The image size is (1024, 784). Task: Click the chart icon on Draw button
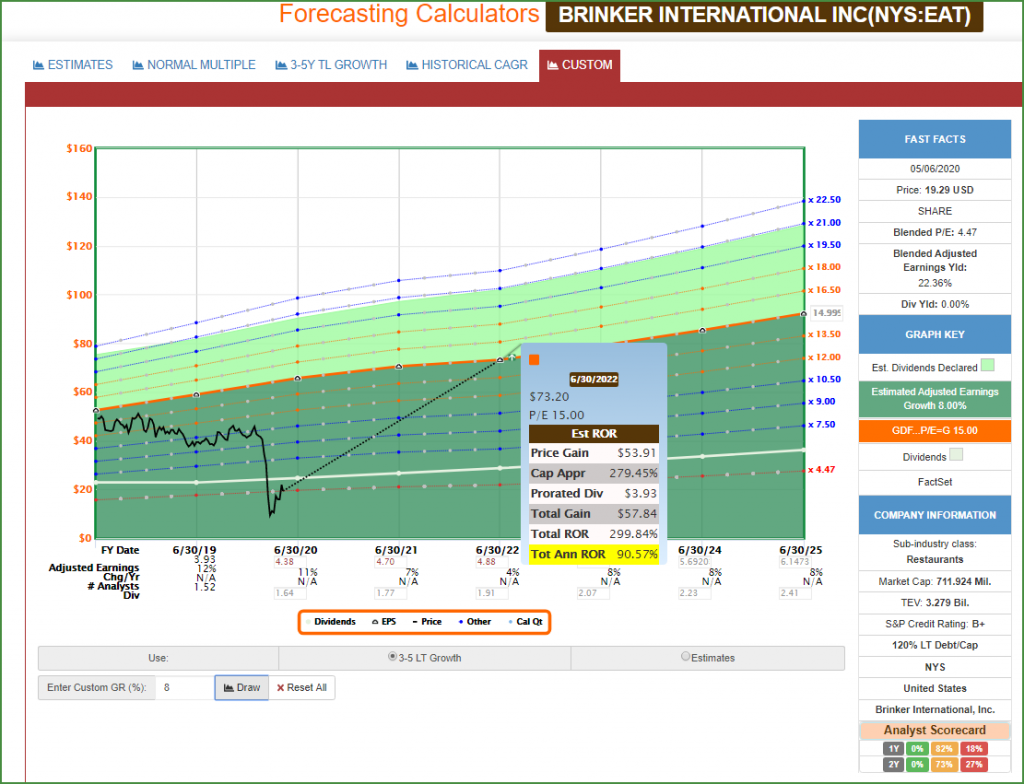tap(227, 688)
